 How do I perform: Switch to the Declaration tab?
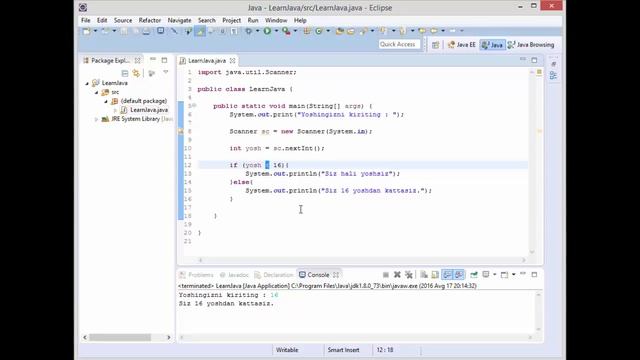coord(273,275)
